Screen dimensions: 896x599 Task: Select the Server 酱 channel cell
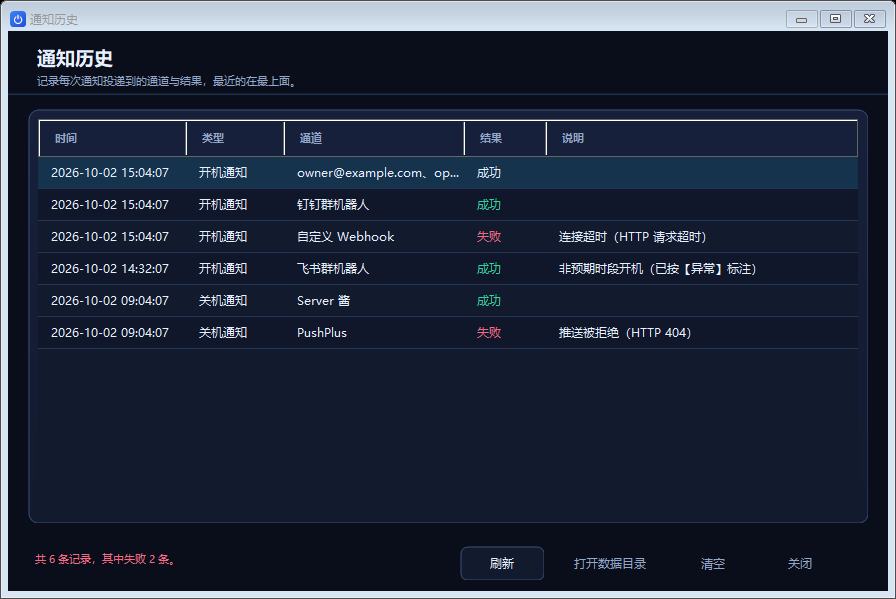click(323, 301)
